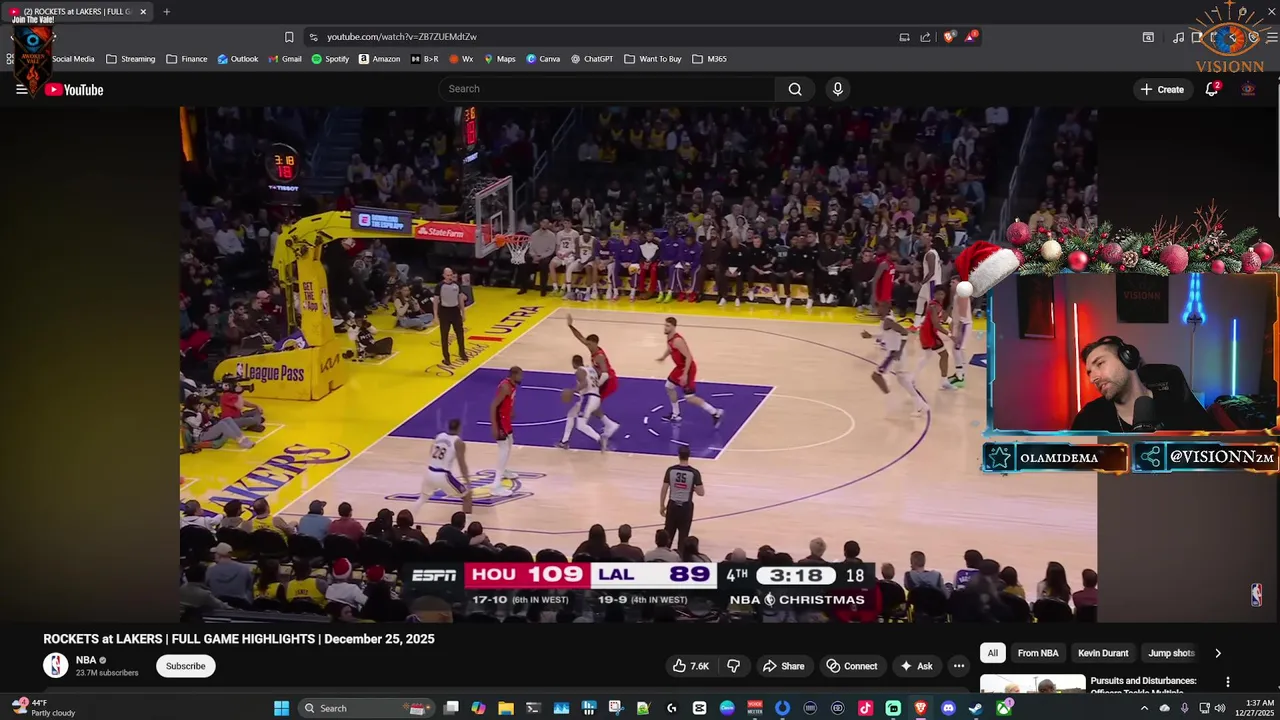Open the Canva bookmark
Screen dimensions: 1280x720
[x=543, y=59]
